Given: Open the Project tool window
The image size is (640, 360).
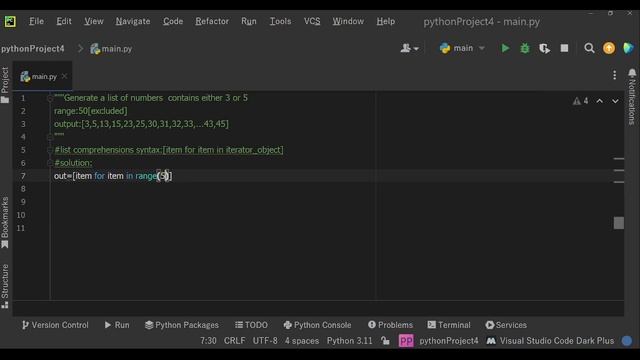Looking at the screenshot, I should pos(5,85).
